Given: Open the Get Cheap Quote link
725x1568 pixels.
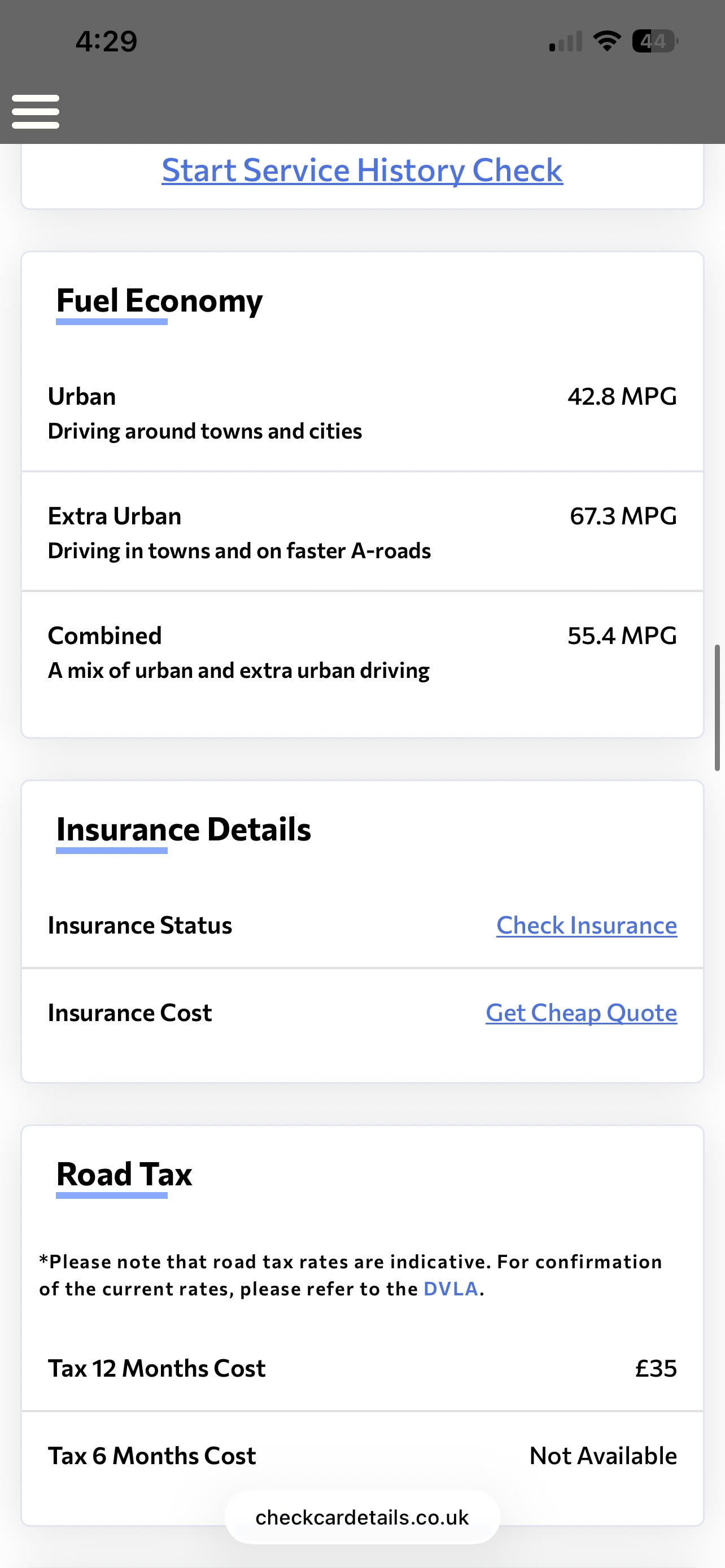Looking at the screenshot, I should point(580,1013).
